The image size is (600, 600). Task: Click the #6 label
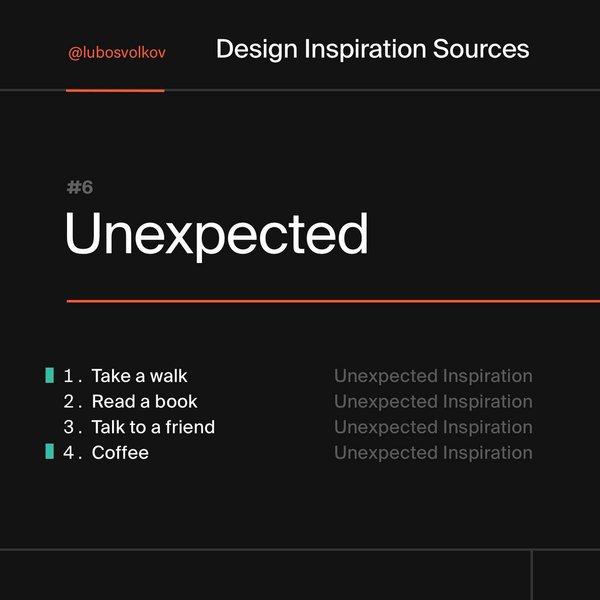[80, 188]
